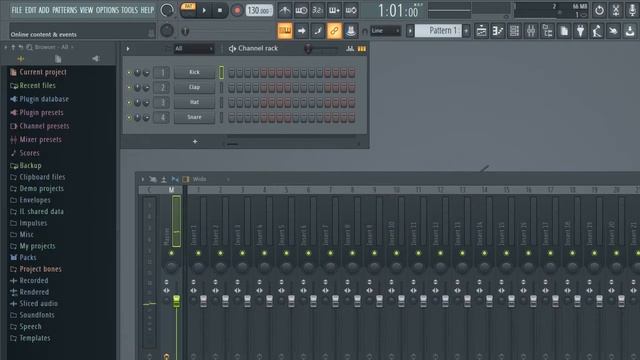Click the undo history icon at top right
The width and height of the screenshot is (640, 360).
(x=599, y=10)
